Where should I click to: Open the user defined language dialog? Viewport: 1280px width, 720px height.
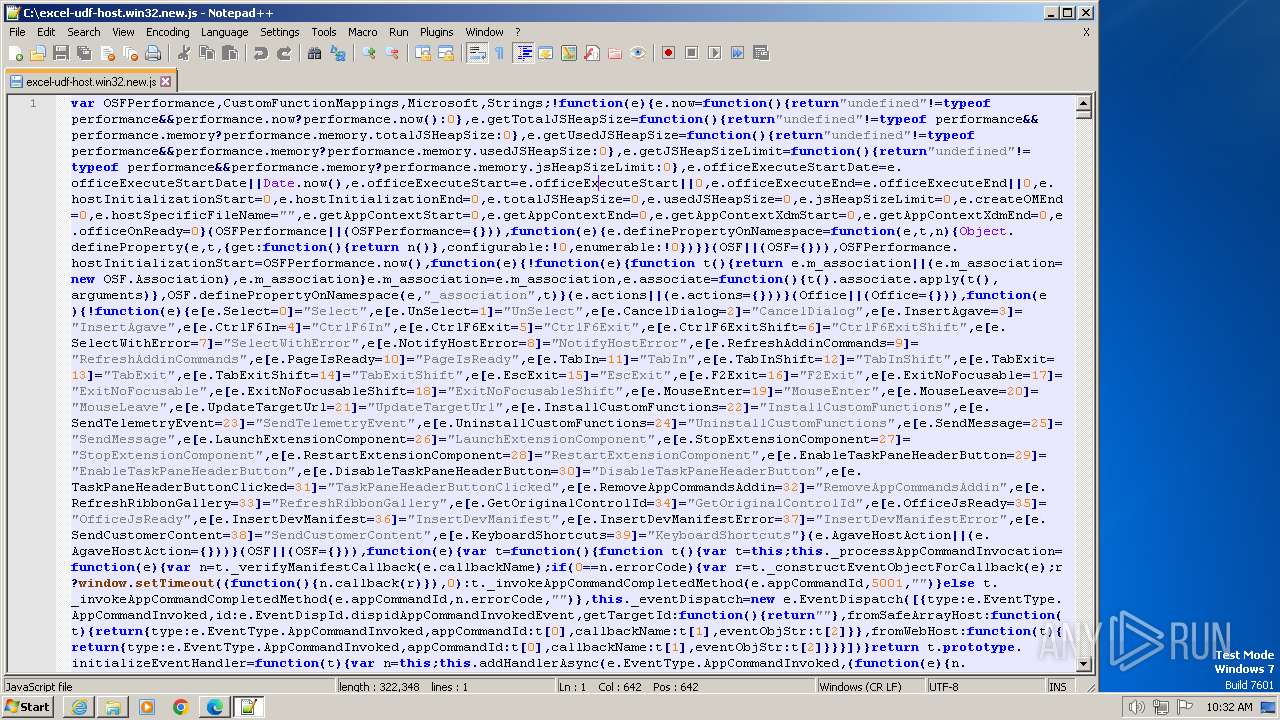pyautogui.click(x=546, y=53)
